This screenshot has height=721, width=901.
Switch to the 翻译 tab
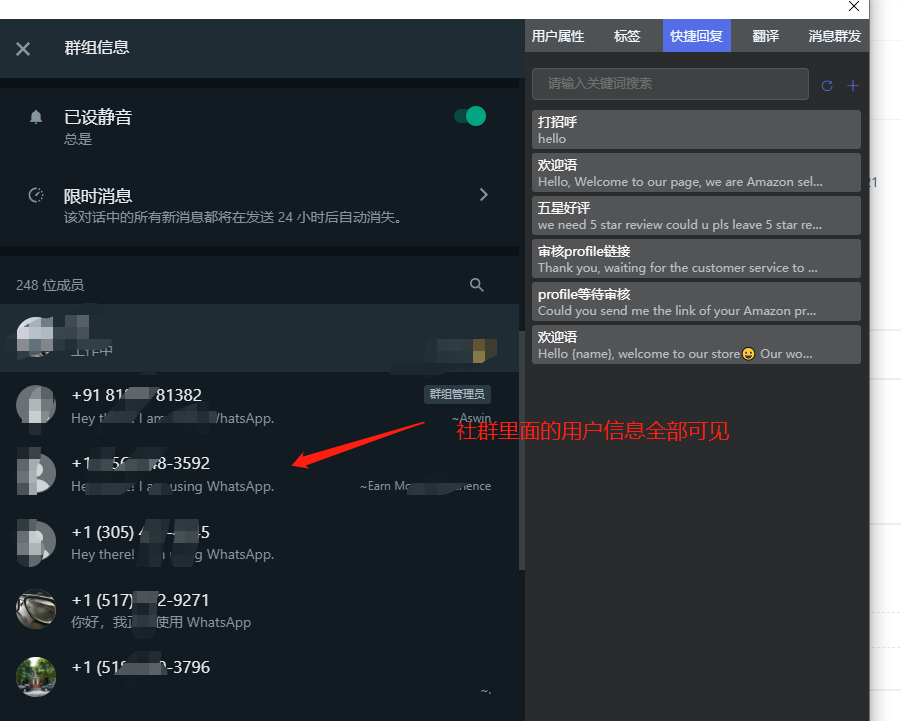pyautogui.click(x=765, y=36)
